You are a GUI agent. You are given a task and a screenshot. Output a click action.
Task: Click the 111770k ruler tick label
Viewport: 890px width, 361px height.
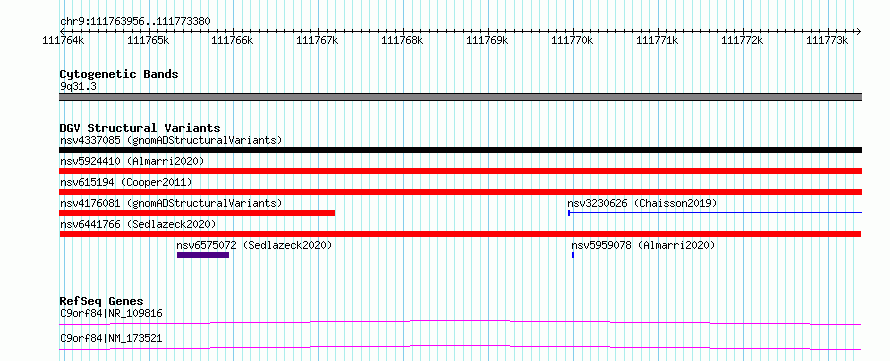(x=573, y=40)
